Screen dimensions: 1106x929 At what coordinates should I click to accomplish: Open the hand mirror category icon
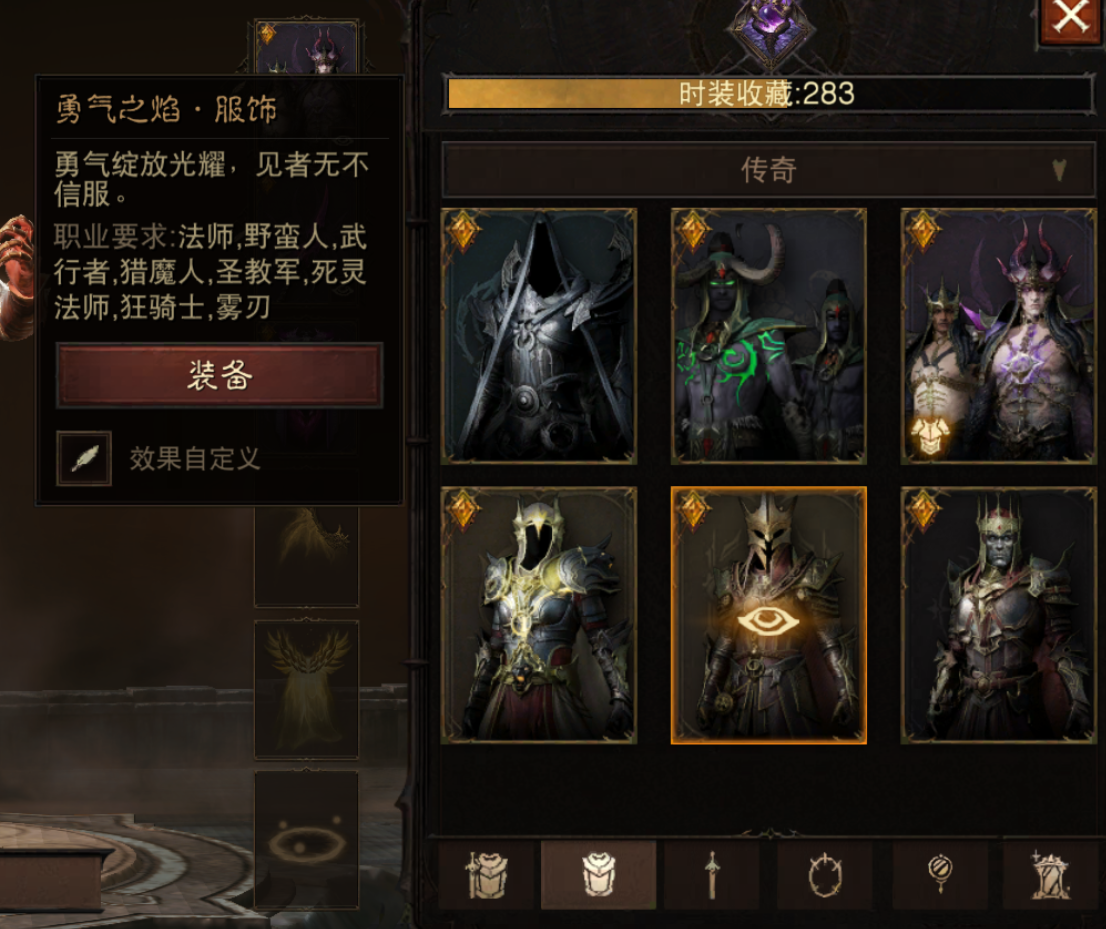pos(940,875)
